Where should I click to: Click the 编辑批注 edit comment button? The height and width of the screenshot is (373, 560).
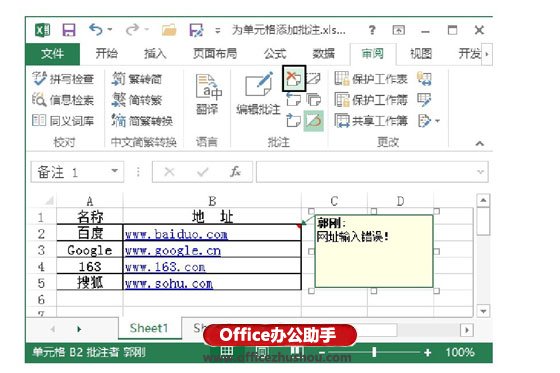click(259, 94)
